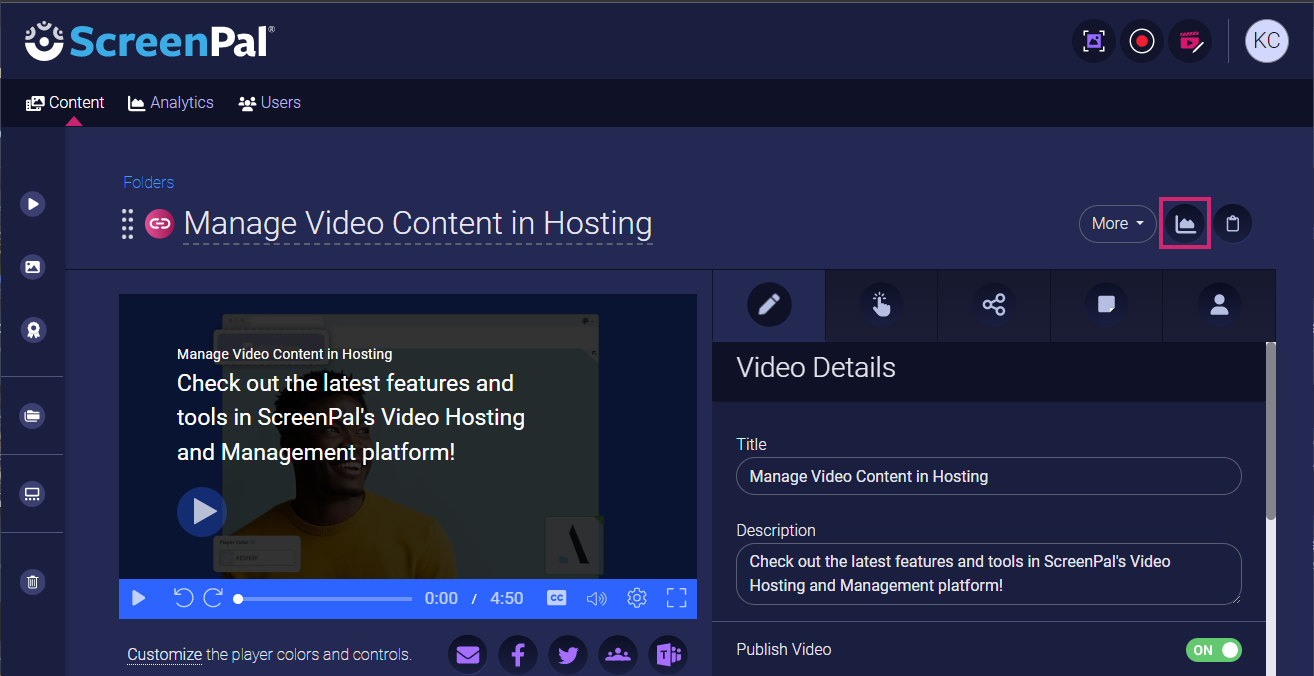Click the Customize player link
The height and width of the screenshot is (676, 1314).
click(x=164, y=655)
